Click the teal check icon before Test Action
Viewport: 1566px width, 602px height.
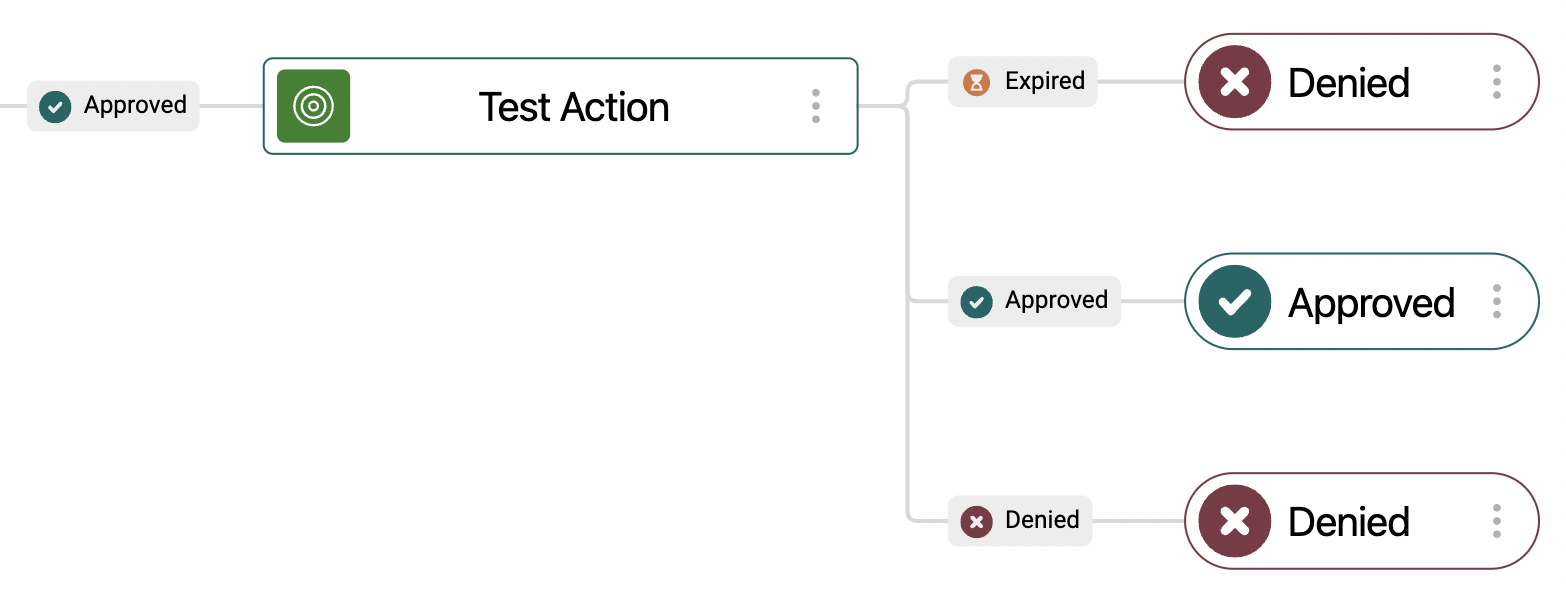click(55, 106)
